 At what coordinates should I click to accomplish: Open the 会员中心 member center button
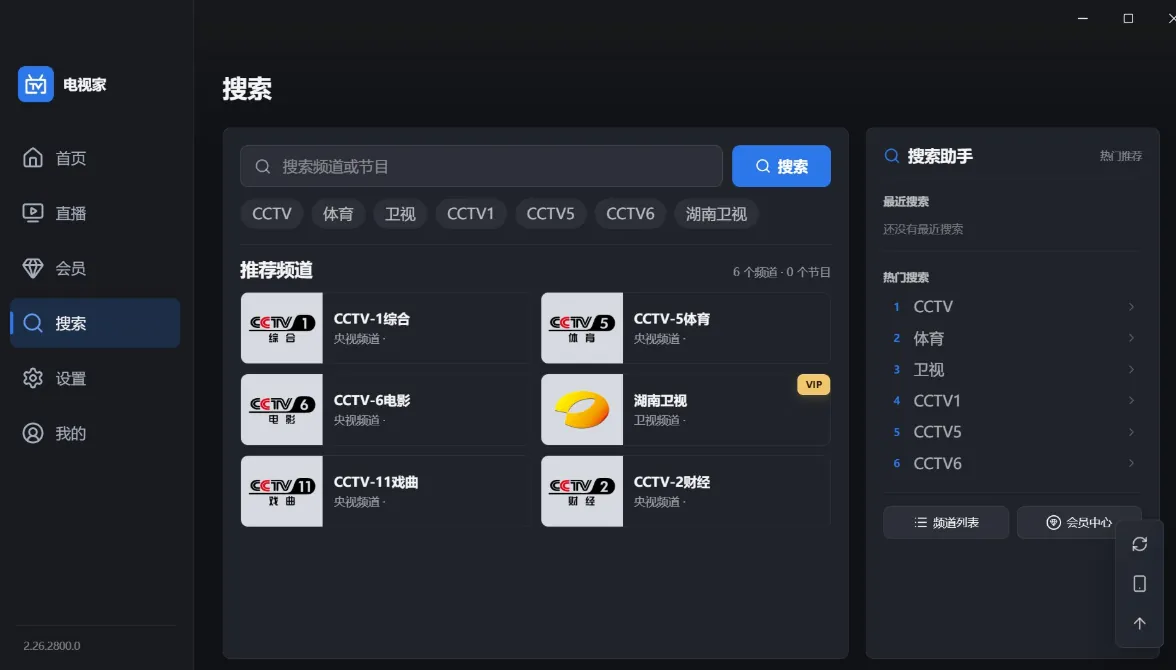1079,522
